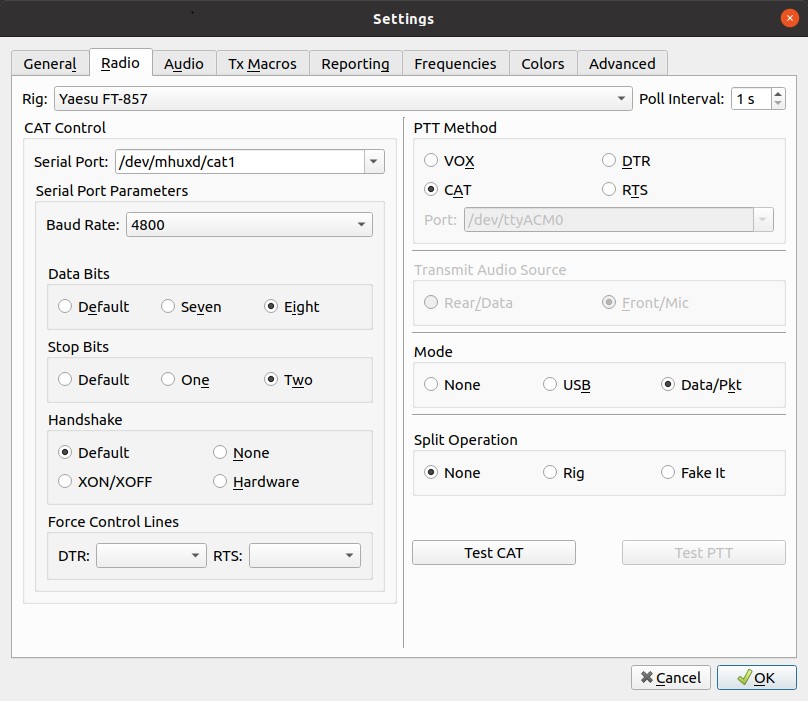This screenshot has height=701, width=808.
Task: Increase the Poll Interval with up arrow
Action: tap(778, 93)
